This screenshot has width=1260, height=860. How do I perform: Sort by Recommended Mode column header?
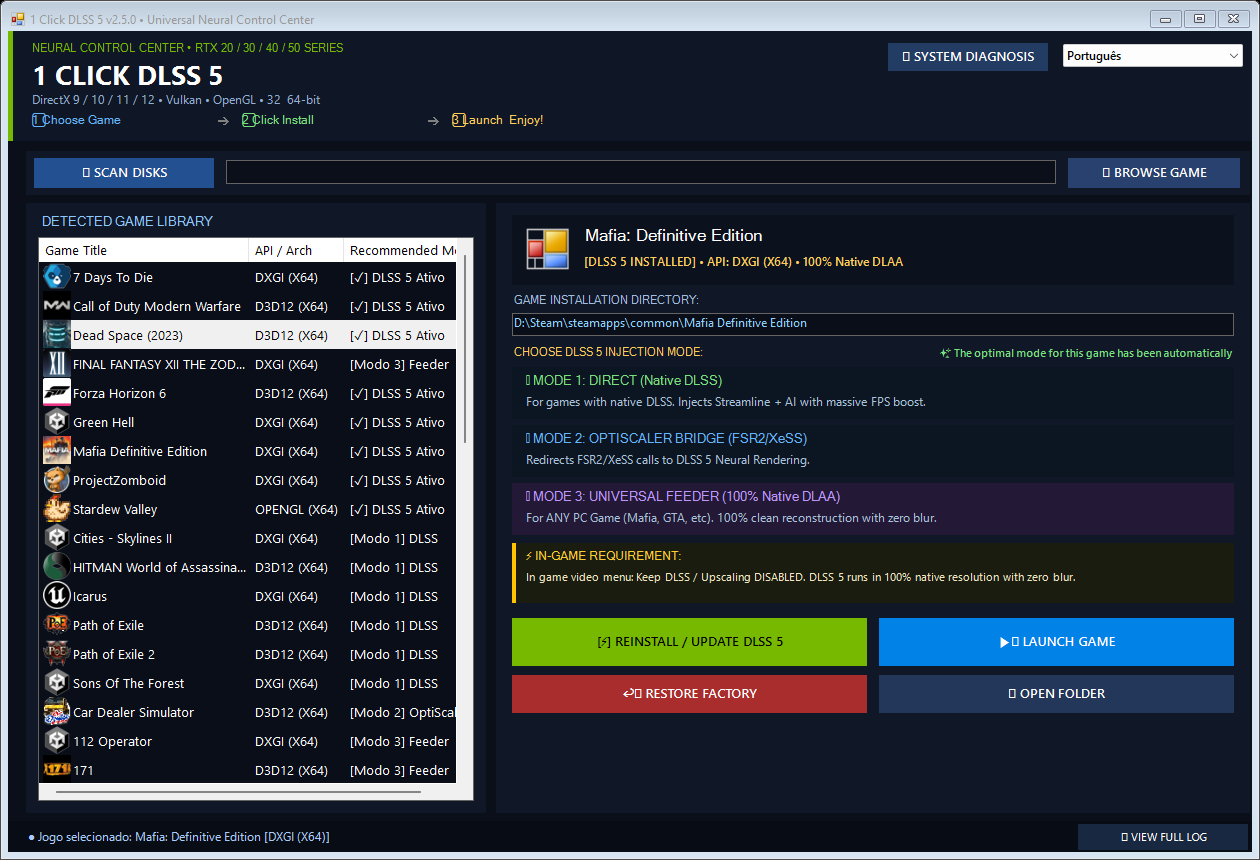tap(400, 250)
